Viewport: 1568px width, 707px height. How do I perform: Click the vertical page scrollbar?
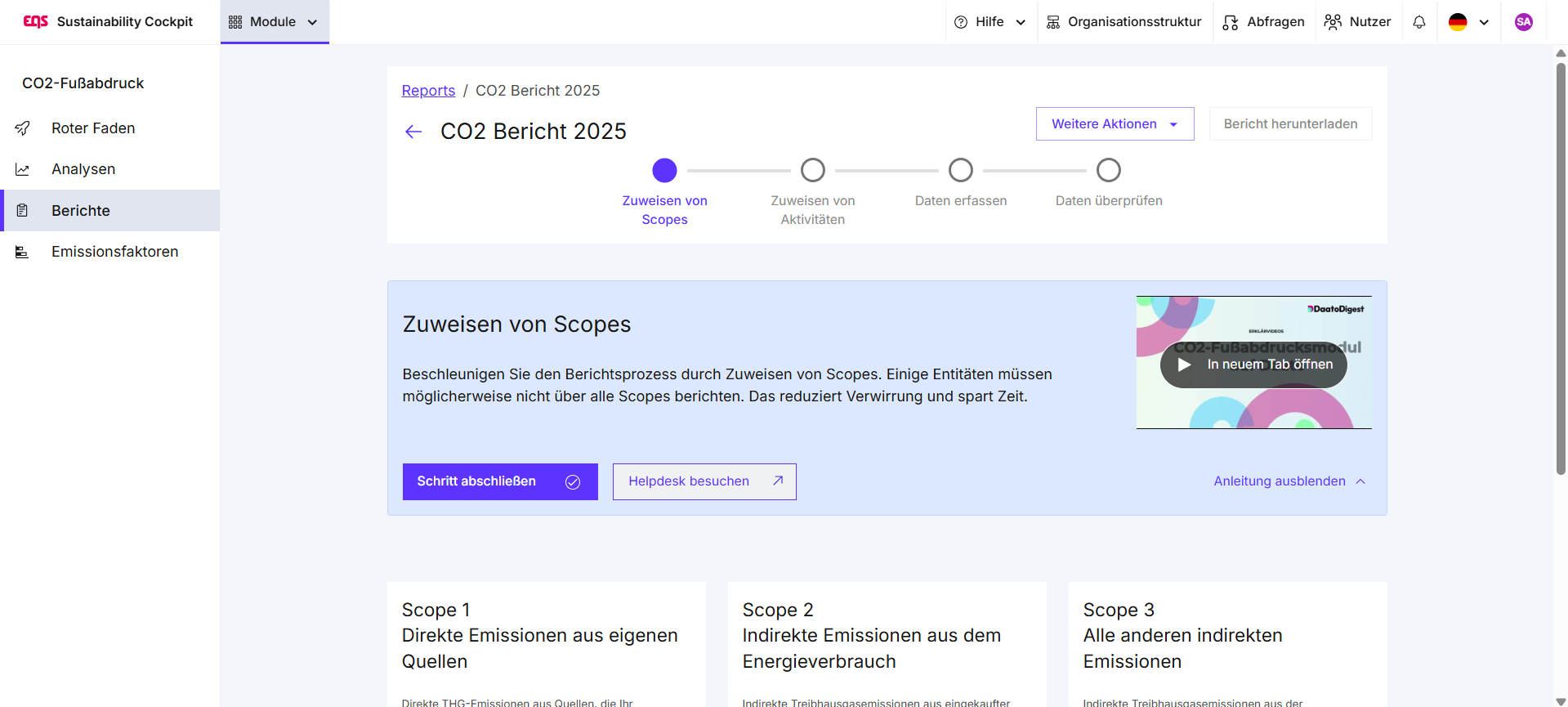(x=1561, y=270)
